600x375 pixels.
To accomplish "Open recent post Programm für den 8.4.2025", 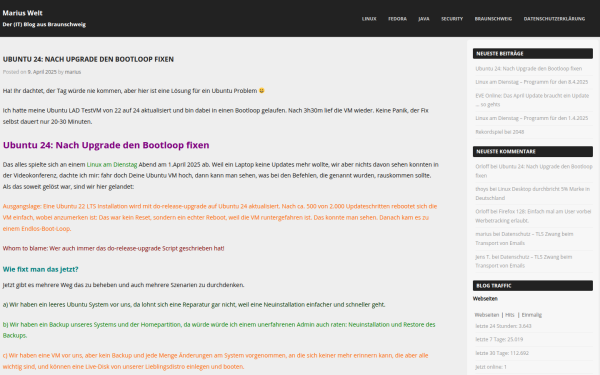I will pos(532,82).
